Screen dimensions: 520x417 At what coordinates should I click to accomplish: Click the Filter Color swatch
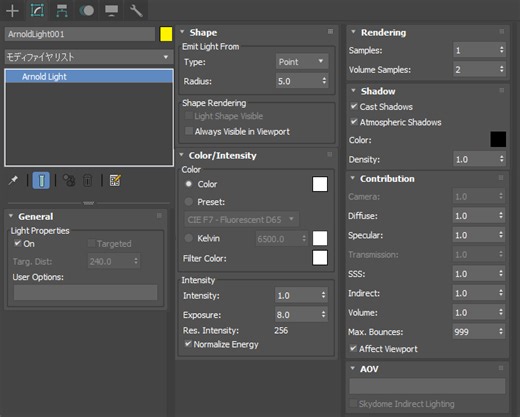pos(320,258)
